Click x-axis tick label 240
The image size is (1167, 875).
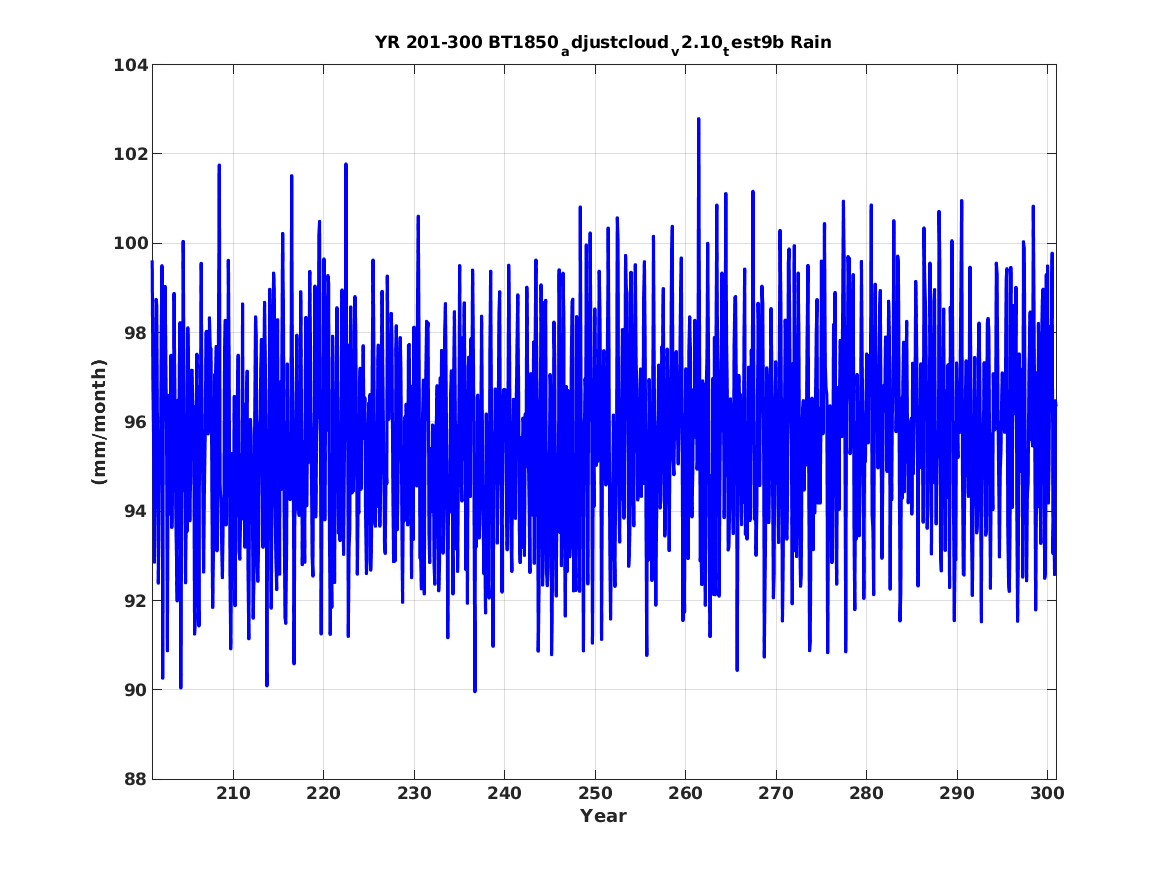(x=505, y=793)
